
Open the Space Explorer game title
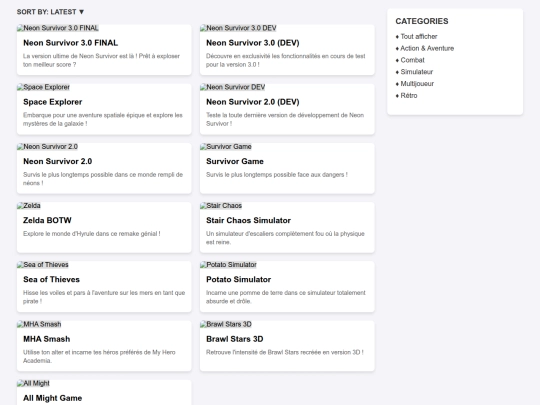53,102
